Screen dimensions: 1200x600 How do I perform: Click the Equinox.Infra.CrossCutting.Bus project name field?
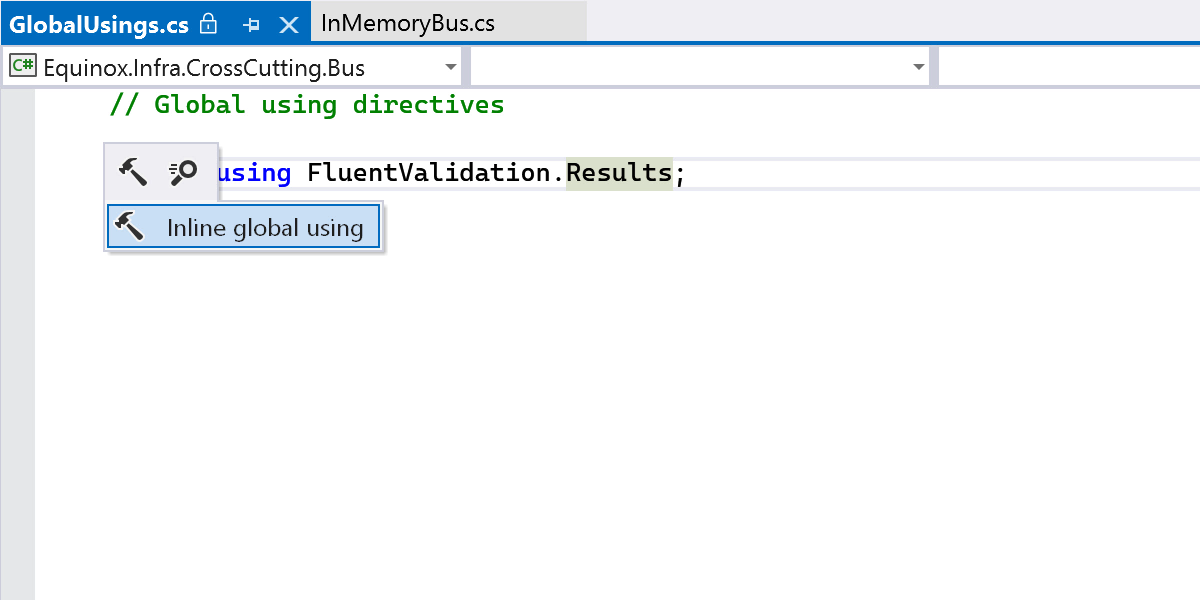coord(205,68)
